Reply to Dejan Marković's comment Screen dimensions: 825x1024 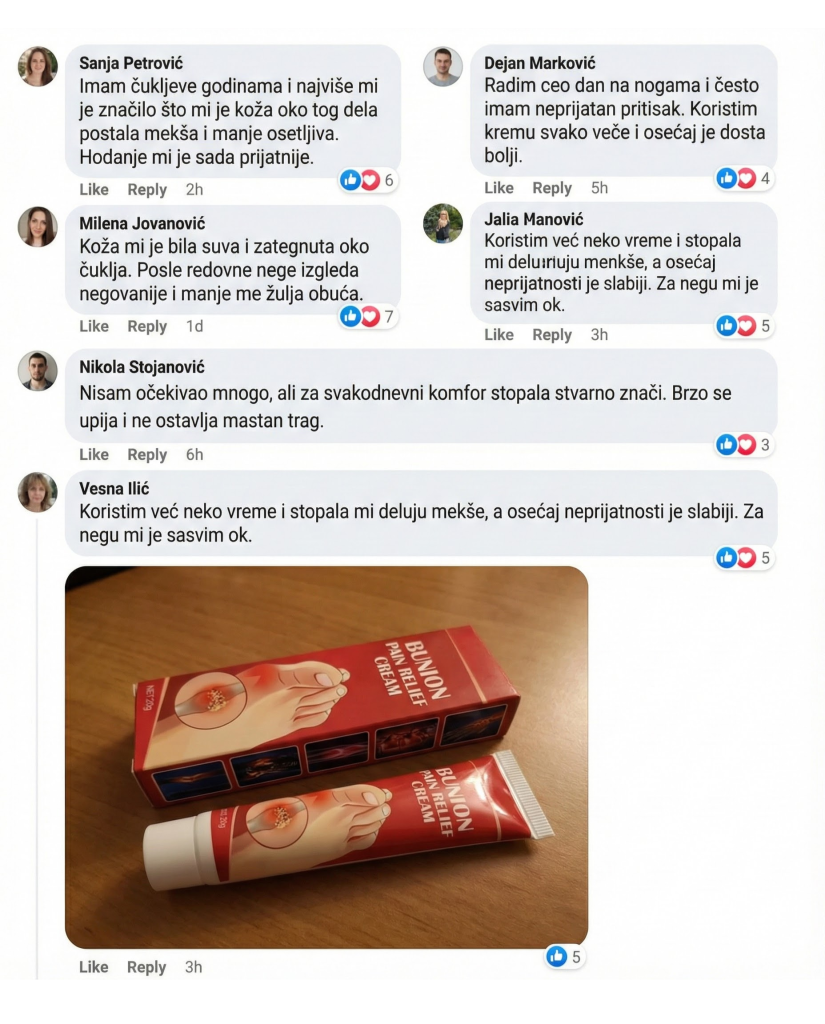point(552,188)
